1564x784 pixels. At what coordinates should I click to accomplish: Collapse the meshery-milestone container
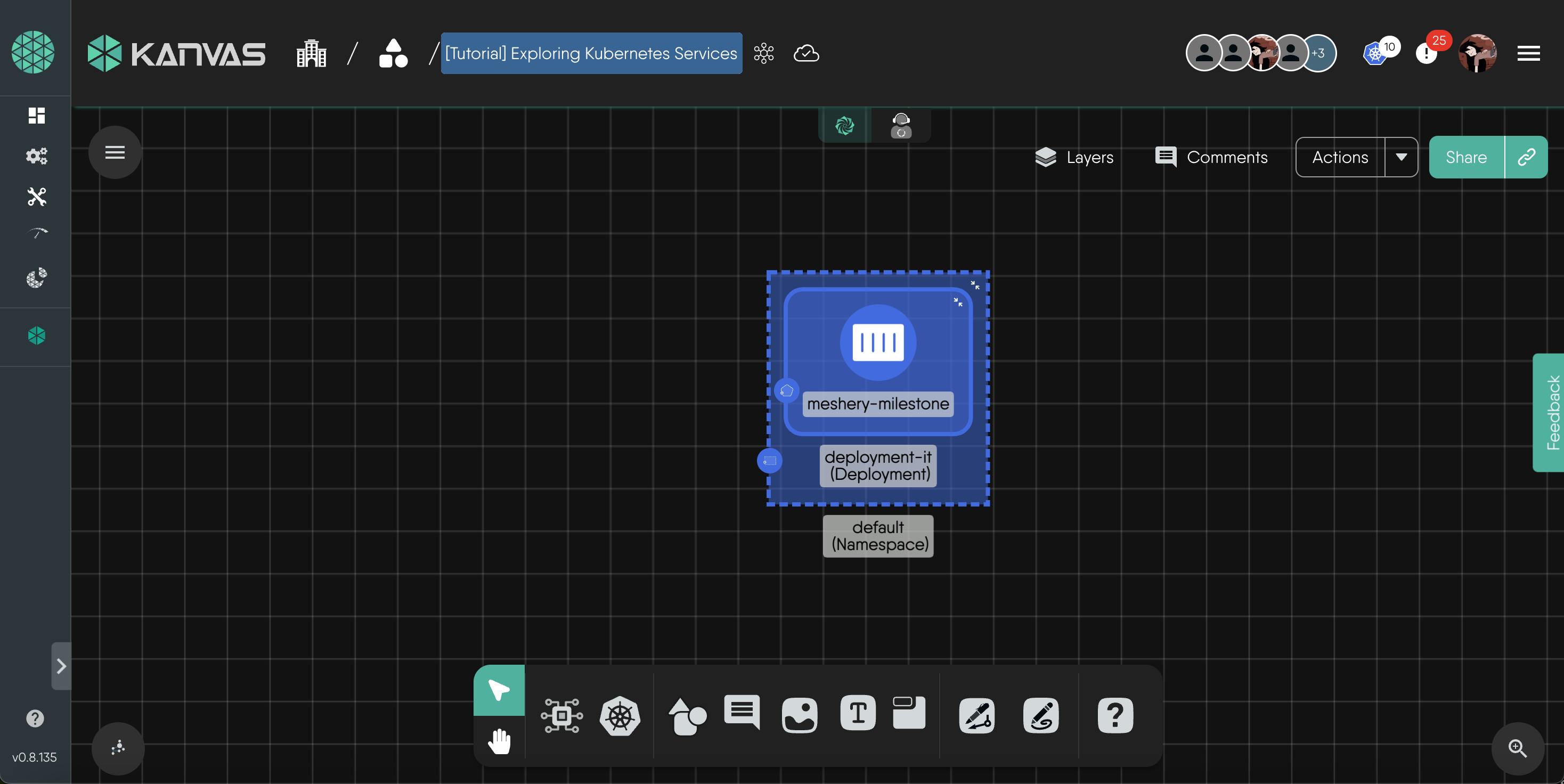[957, 301]
